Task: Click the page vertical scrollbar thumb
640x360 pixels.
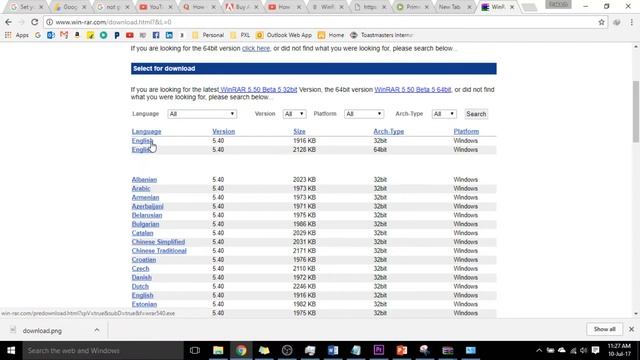Action: coord(636,111)
